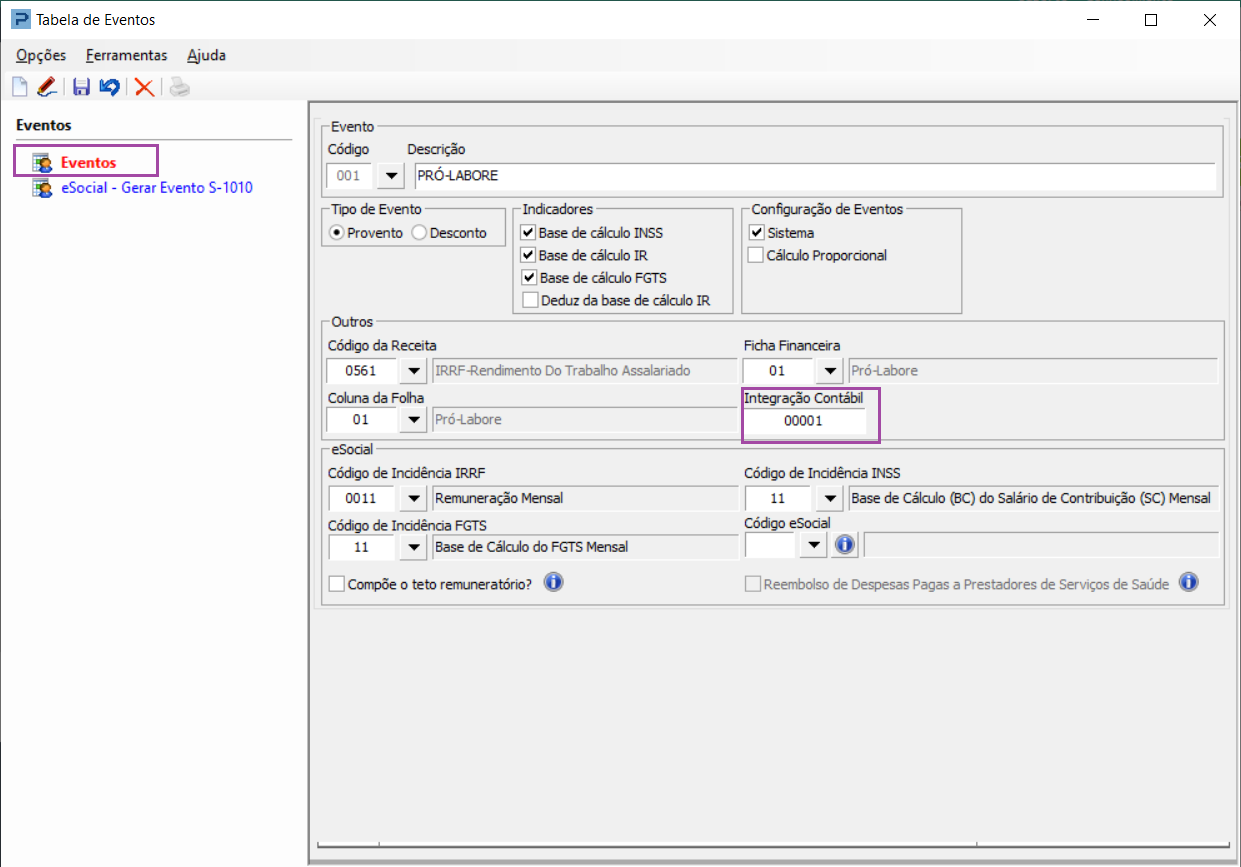Click the Incidência FGTS code field

[x=363, y=547]
